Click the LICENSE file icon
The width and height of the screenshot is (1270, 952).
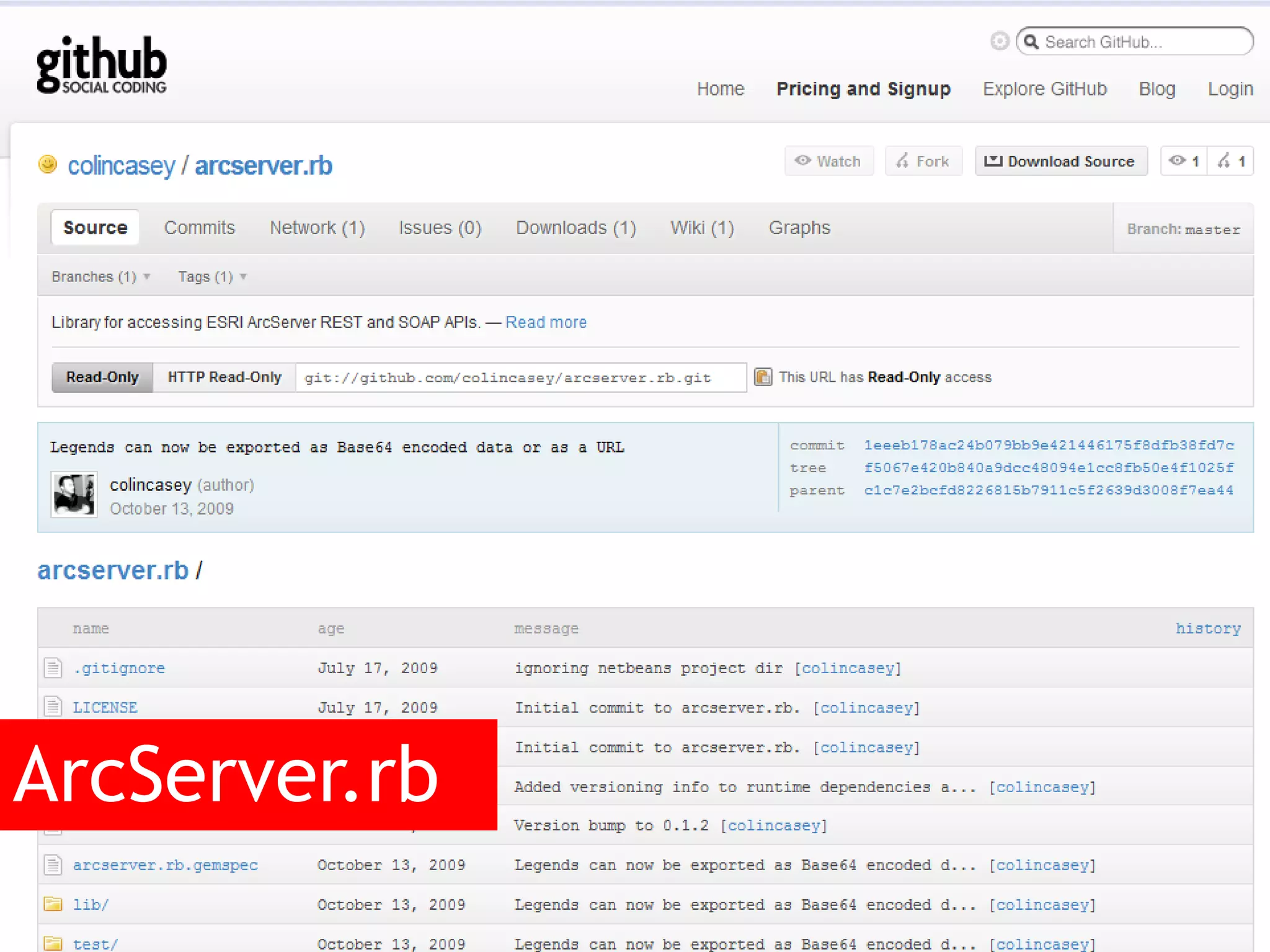point(53,706)
